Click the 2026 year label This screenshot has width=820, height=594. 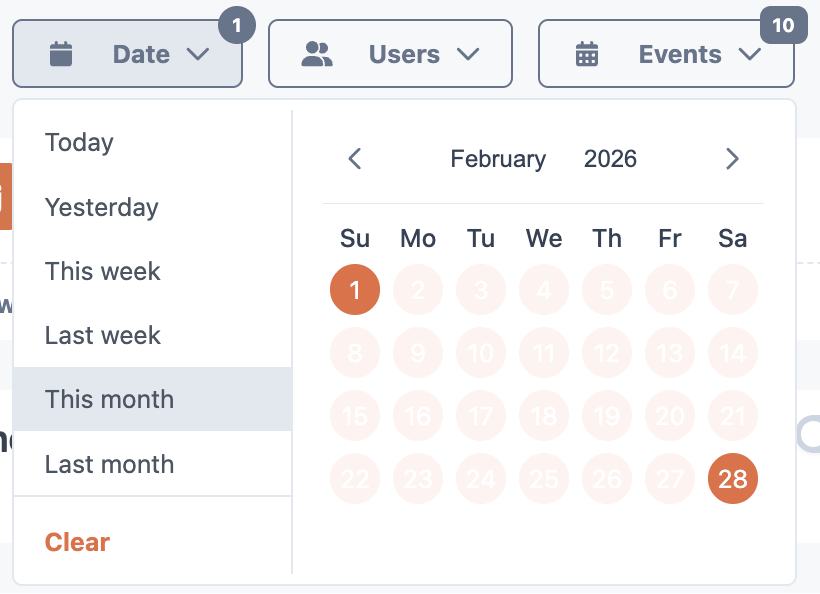coord(610,159)
